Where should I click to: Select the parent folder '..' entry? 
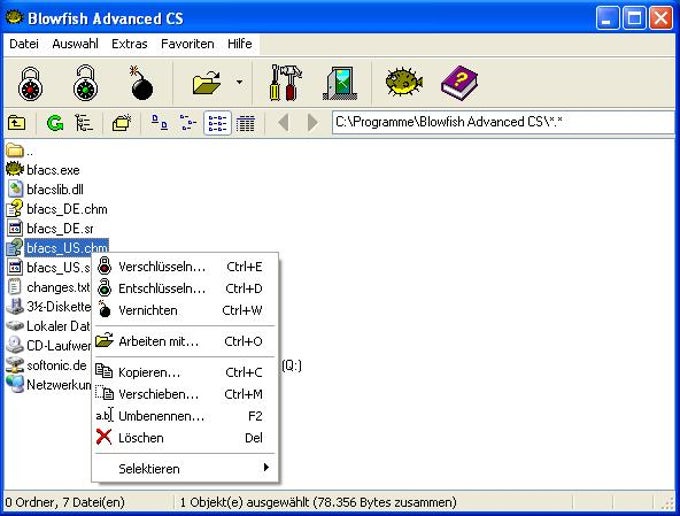pyautogui.click(x=20, y=151)
